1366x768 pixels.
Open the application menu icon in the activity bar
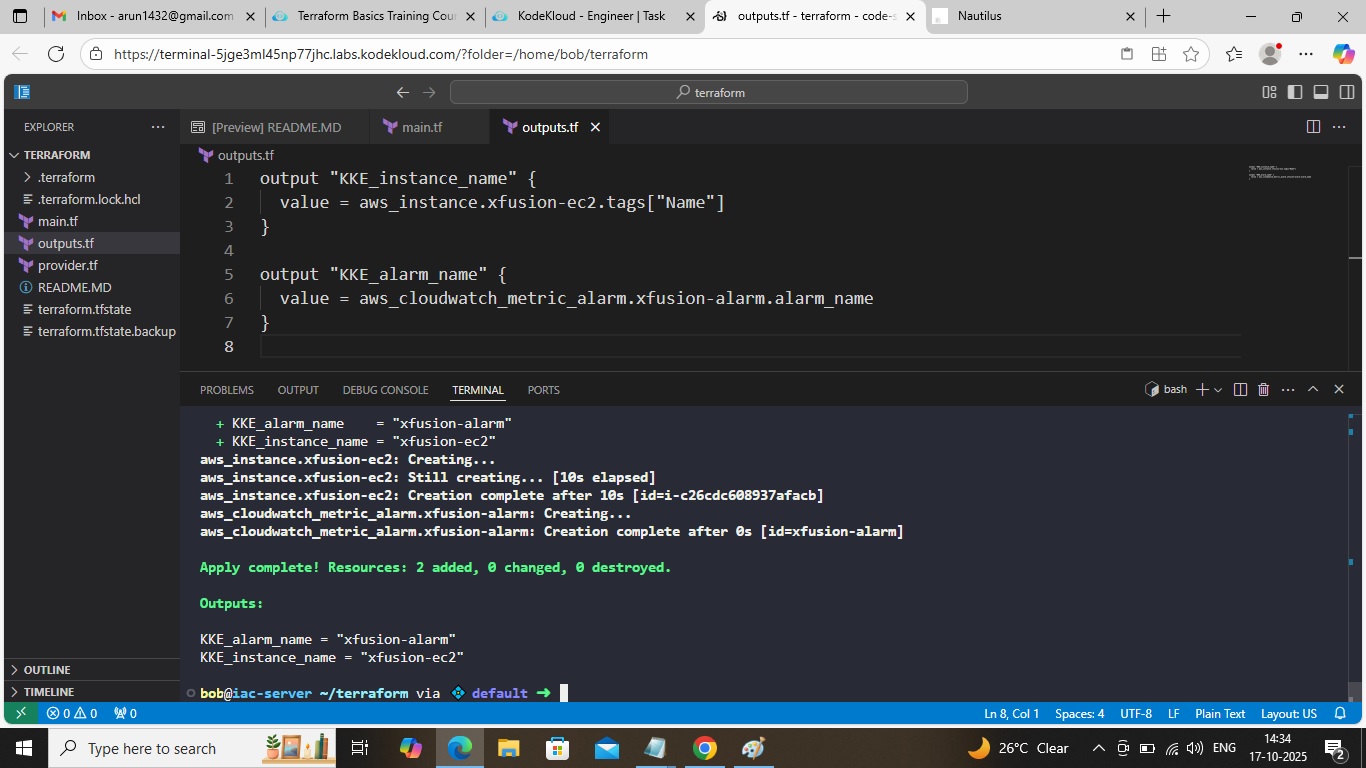tap(22, 92)
